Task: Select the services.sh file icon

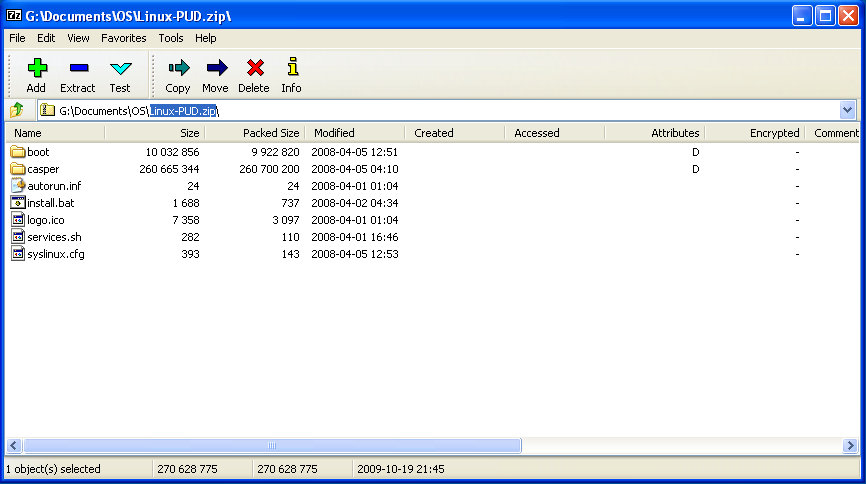Action: (18, 237)
